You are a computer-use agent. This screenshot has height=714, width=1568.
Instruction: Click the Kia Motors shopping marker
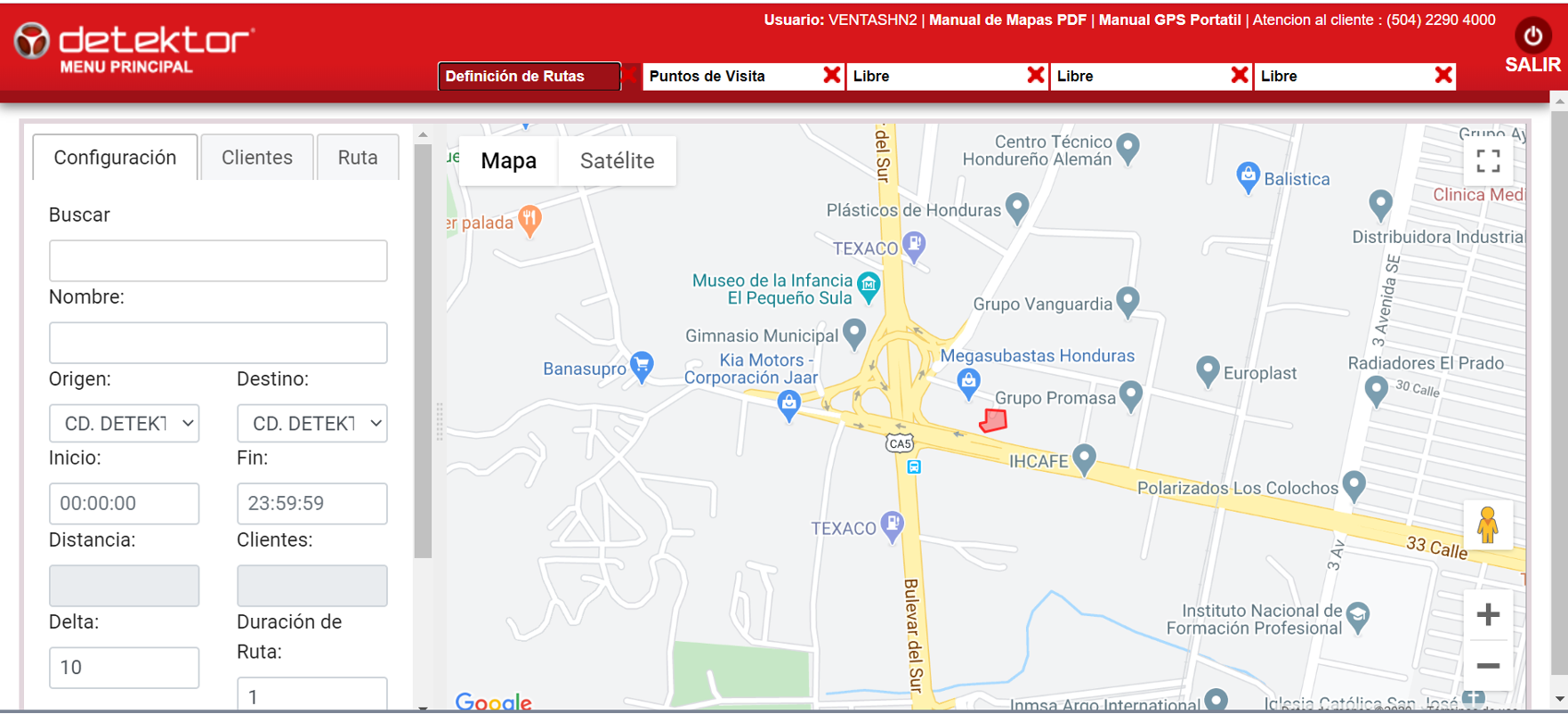pyautogui.click(x=788, y=406)
